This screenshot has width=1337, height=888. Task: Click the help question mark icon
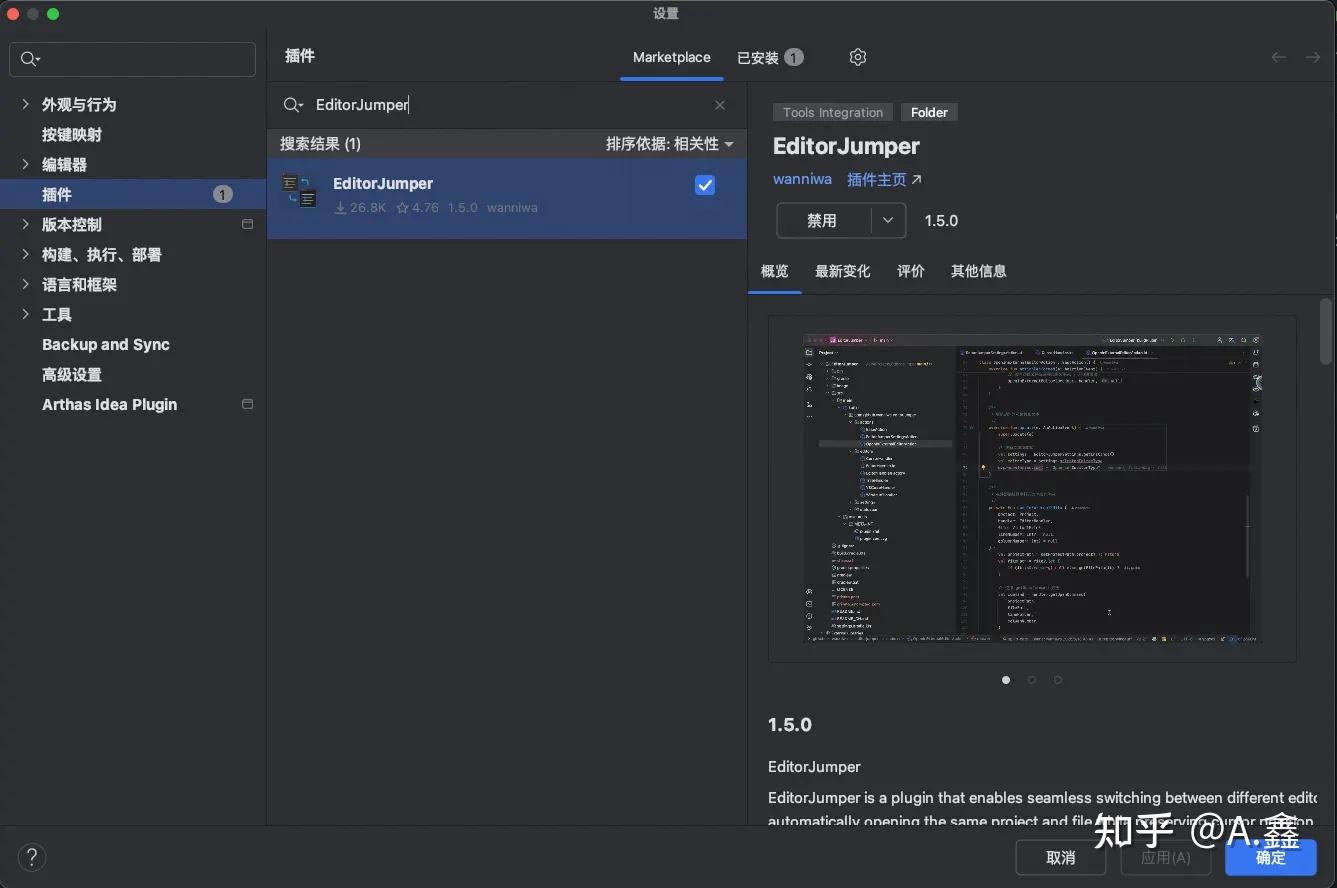(x=31, y=857)
